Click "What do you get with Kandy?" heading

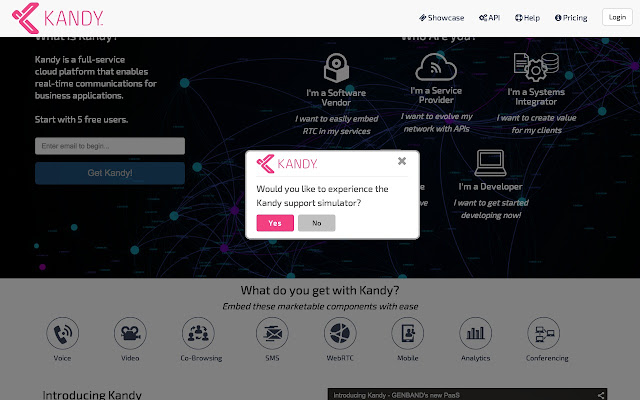320,290
